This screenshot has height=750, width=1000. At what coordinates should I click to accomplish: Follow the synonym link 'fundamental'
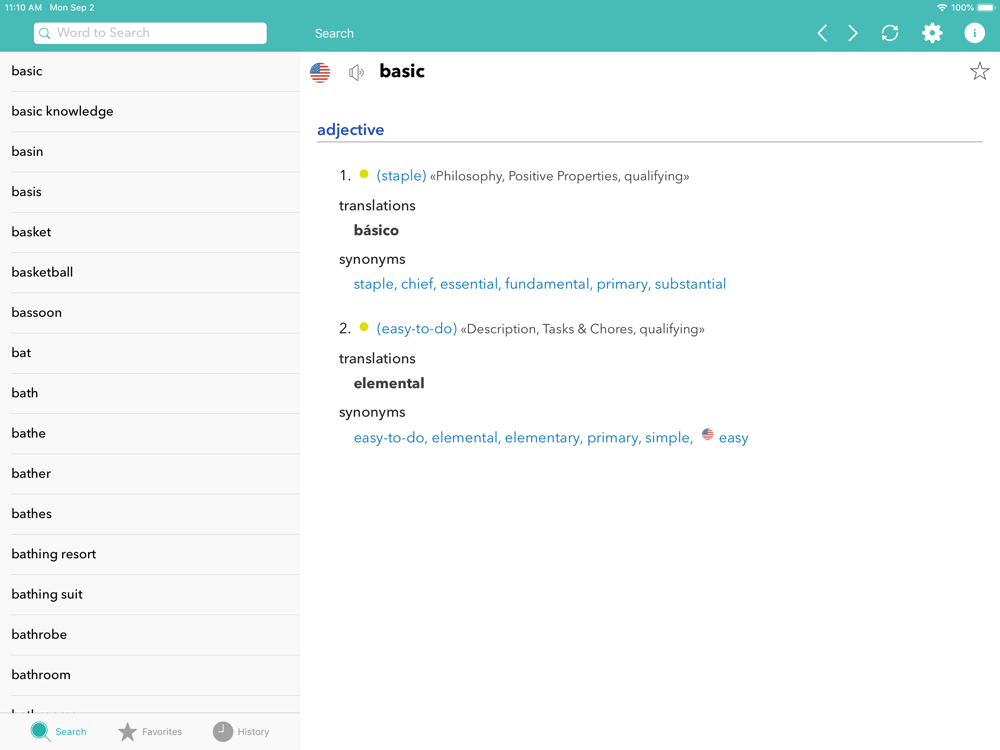(x=547, y=284)
